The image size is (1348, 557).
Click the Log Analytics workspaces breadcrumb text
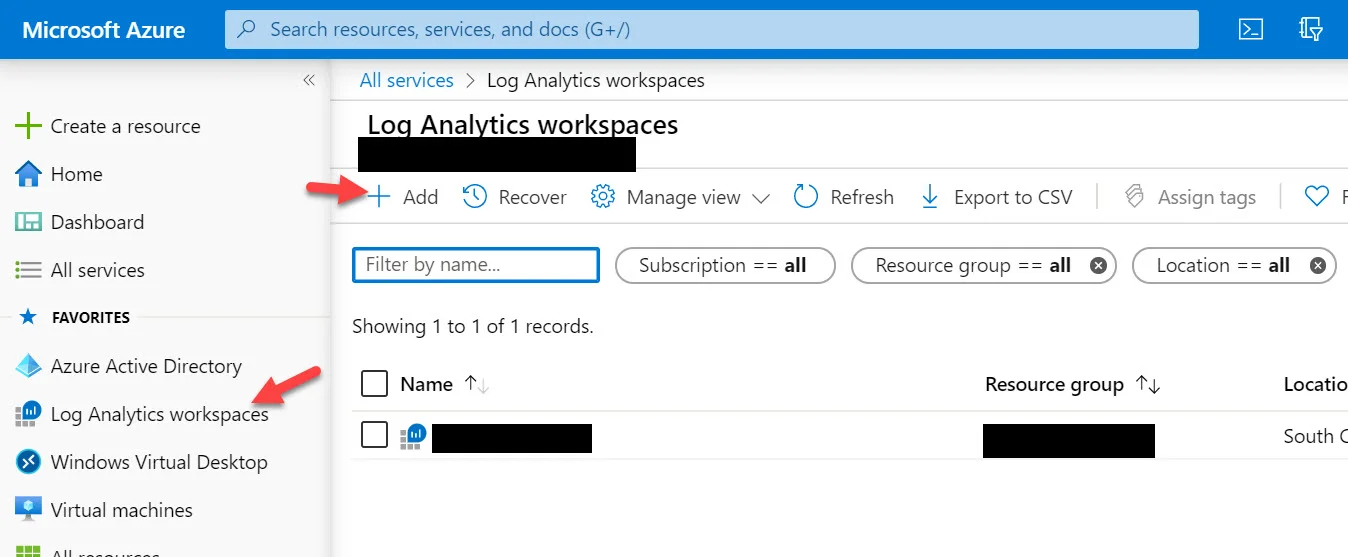pyautogui.click(x=596, y=80)
